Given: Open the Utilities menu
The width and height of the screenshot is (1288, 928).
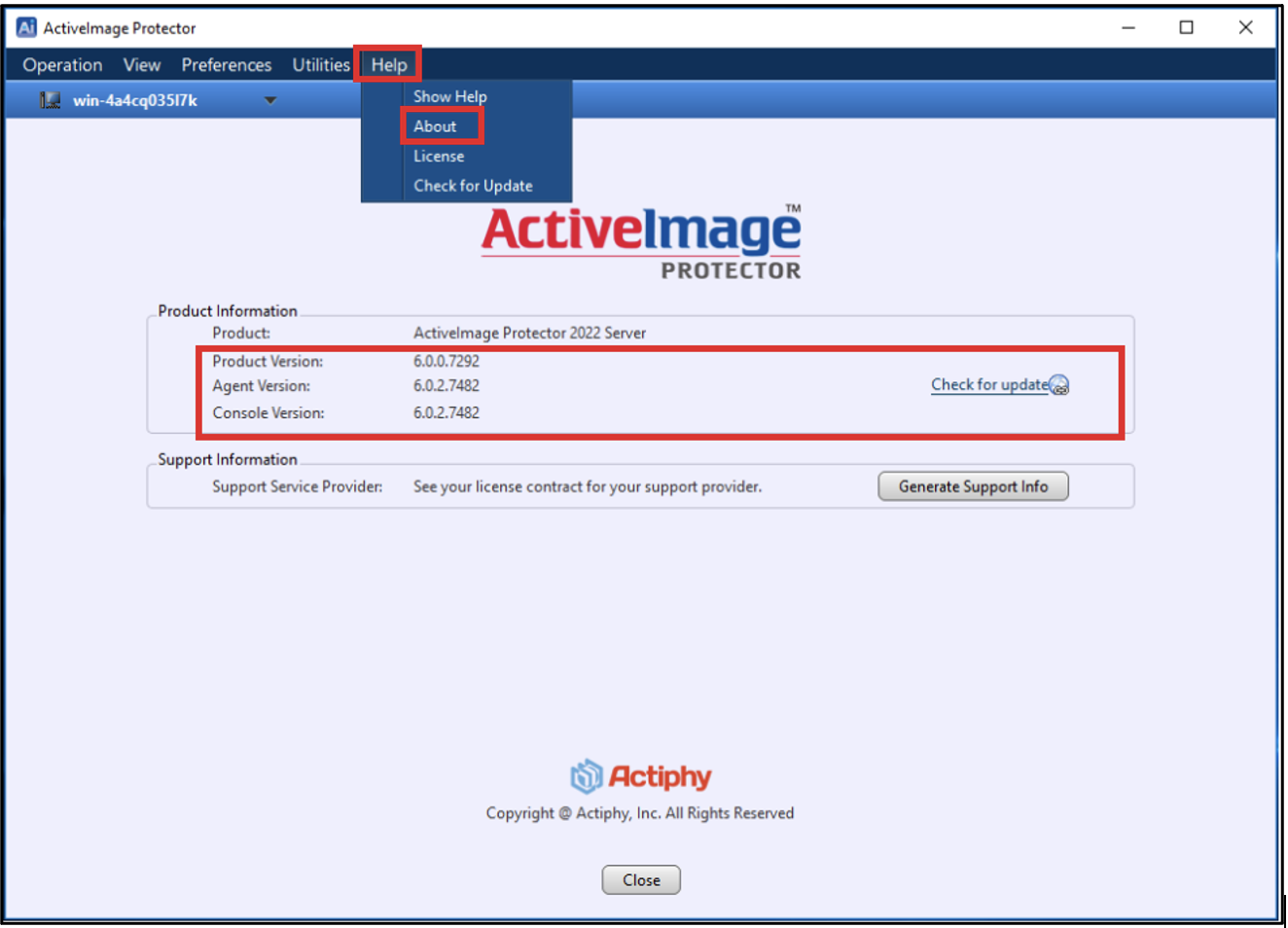Looking at the screenshot, I should [321, 65].
